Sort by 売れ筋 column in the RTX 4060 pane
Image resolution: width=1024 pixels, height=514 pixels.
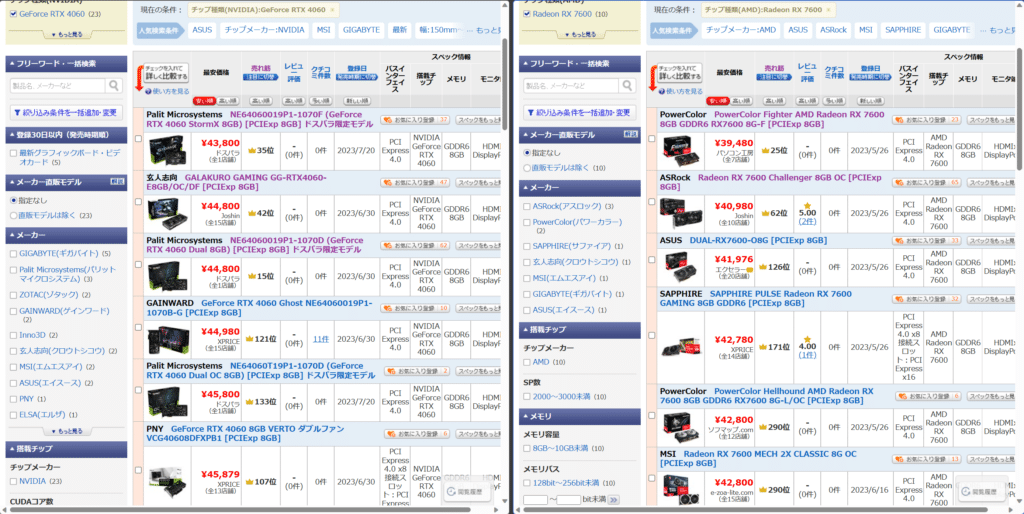pos(261,68)
